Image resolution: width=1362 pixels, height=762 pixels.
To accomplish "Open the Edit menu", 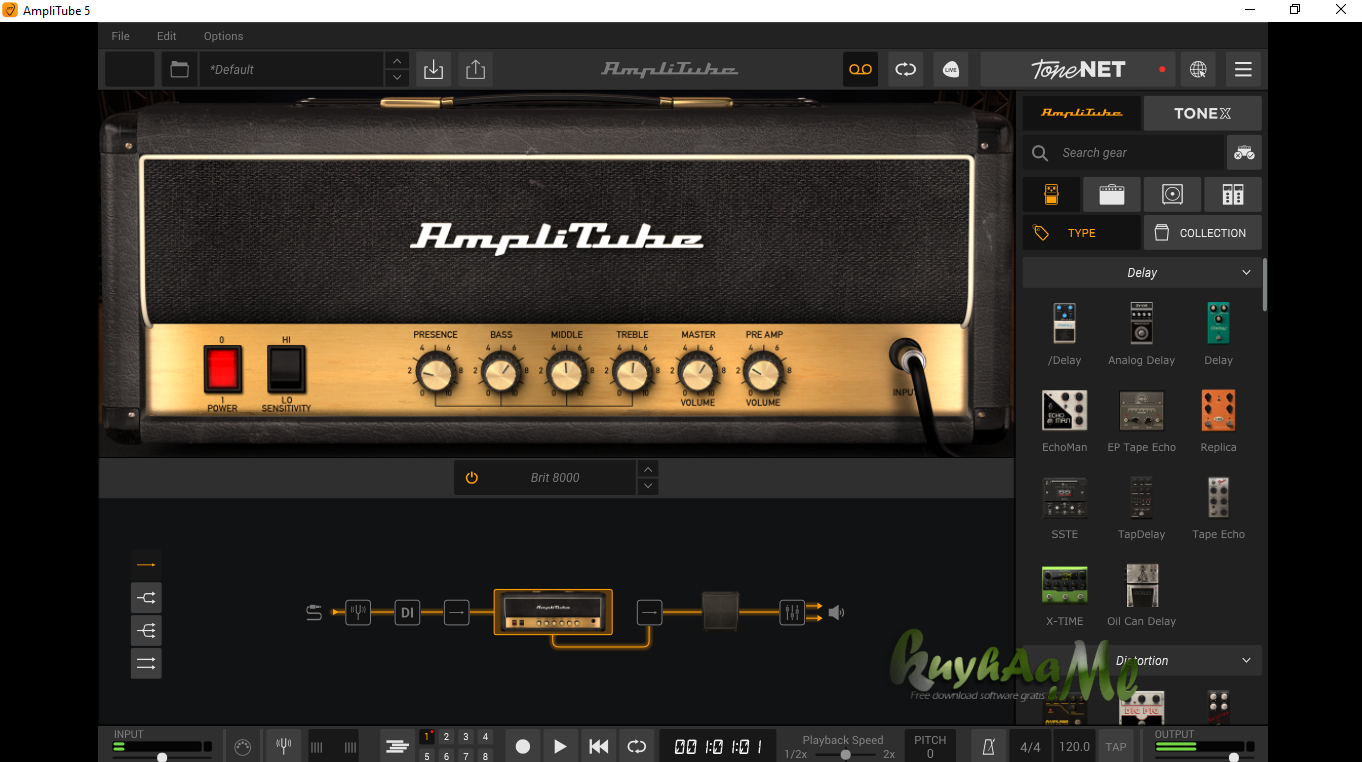I will (166, 36).
